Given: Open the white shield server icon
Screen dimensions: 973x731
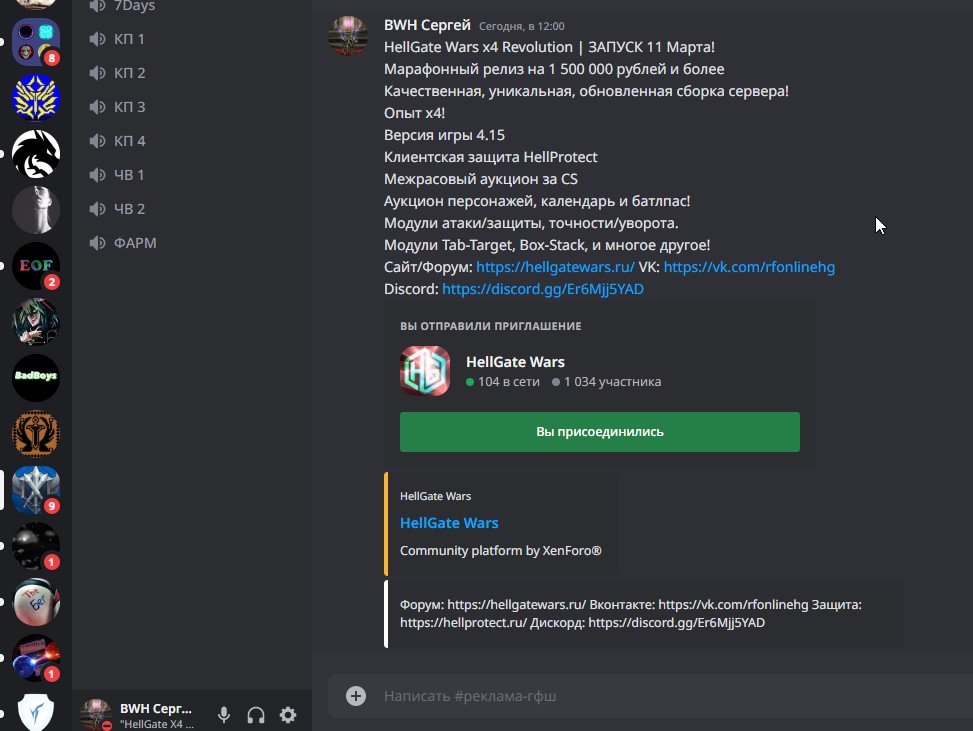Looking at the screenshot, I should pos(36,711).
